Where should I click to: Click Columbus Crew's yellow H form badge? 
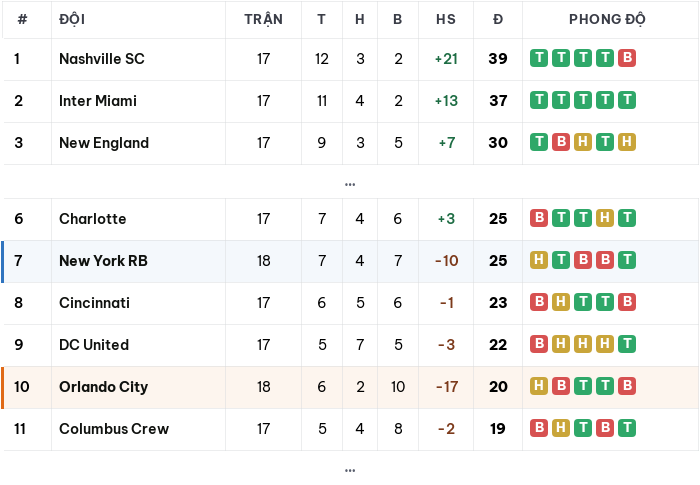click(561, 428)
